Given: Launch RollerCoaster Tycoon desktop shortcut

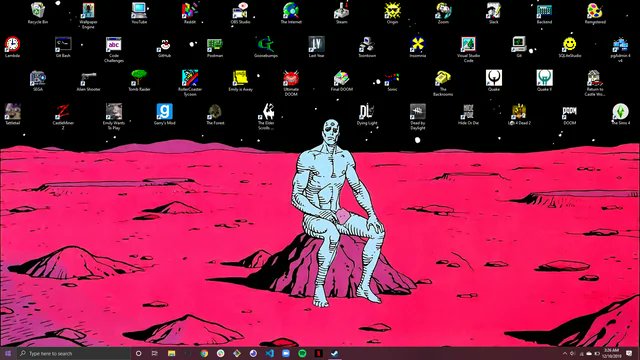Looking at the screenshot, I should (189, 83).
